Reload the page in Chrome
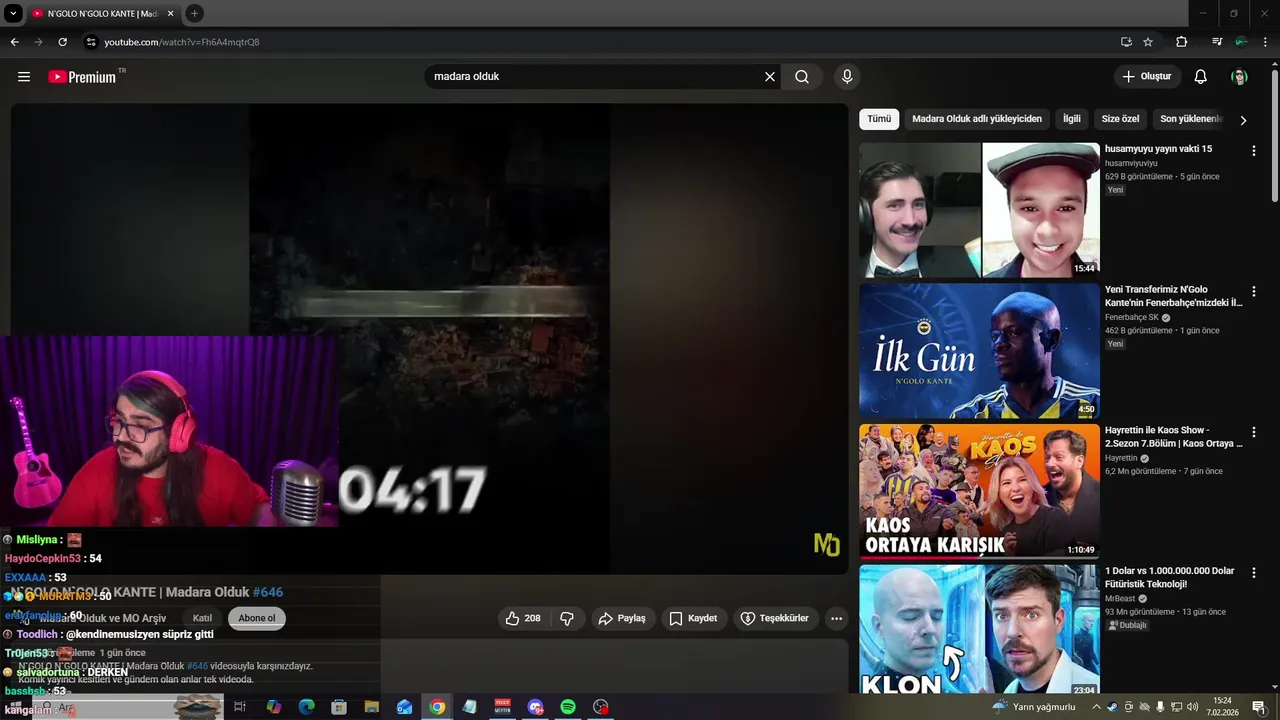 pyautogui.click(x=62, y=42)
